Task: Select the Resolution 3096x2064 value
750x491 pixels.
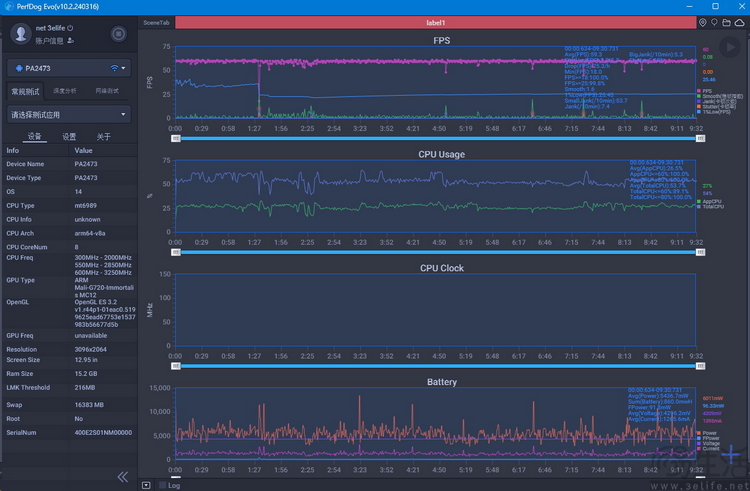Action: click(x=90, y=349)
